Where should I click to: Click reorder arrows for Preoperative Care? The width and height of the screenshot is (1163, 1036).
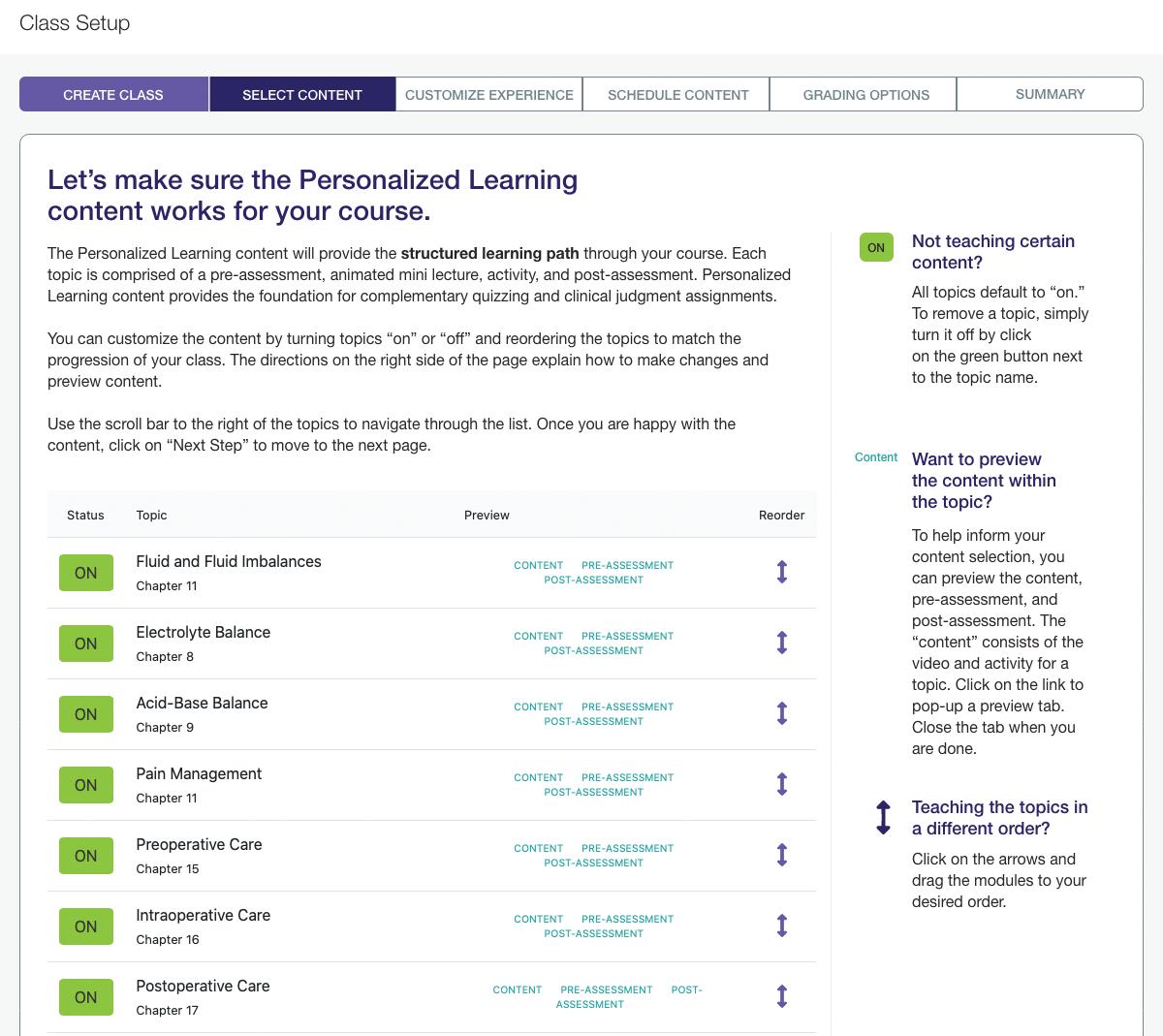pyautogui.click(x=782, y=855)
